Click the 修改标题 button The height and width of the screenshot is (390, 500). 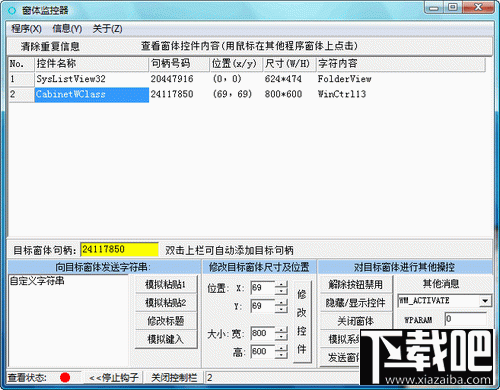(166, 321)
